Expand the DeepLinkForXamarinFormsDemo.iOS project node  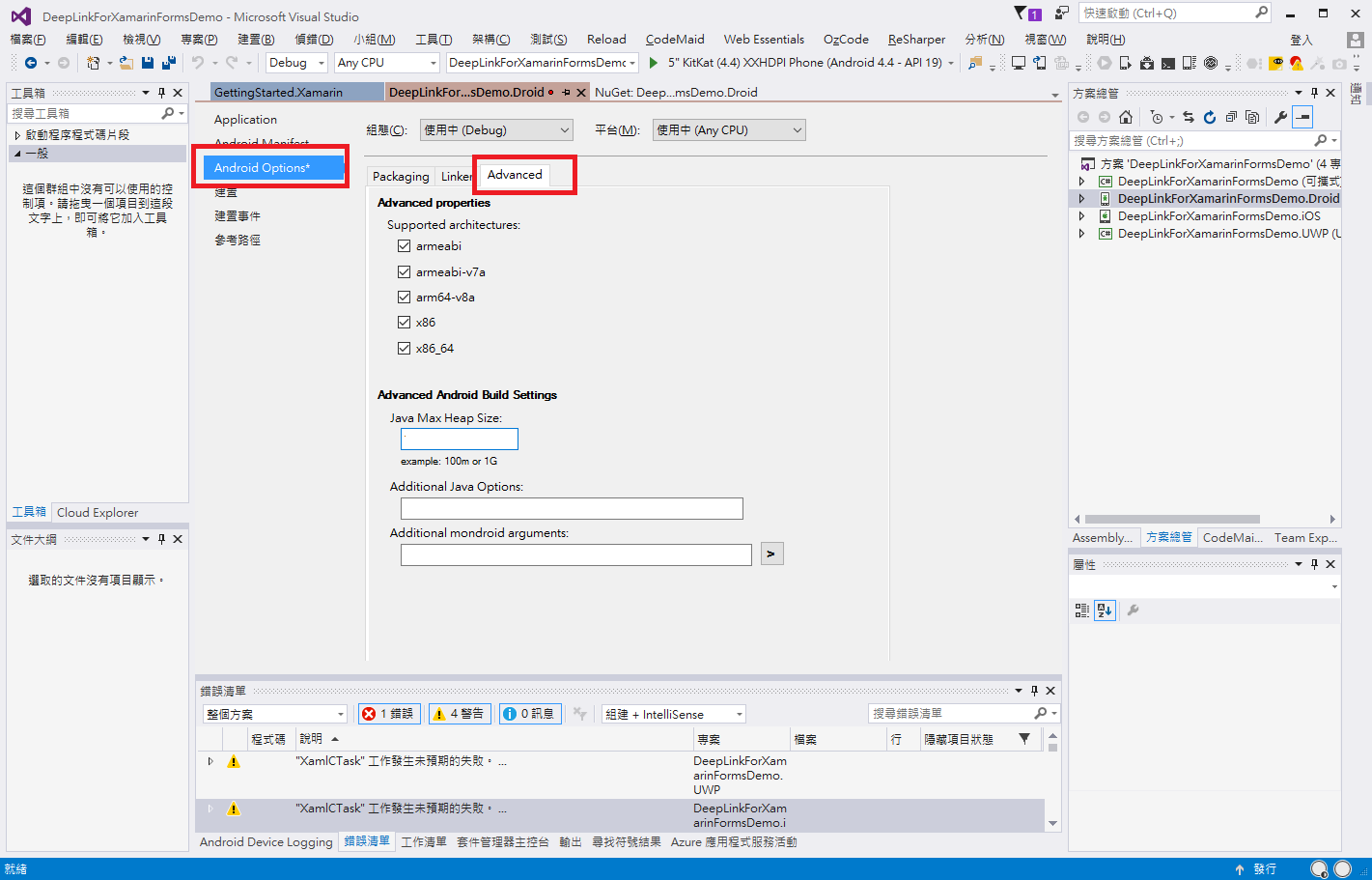1081,216
